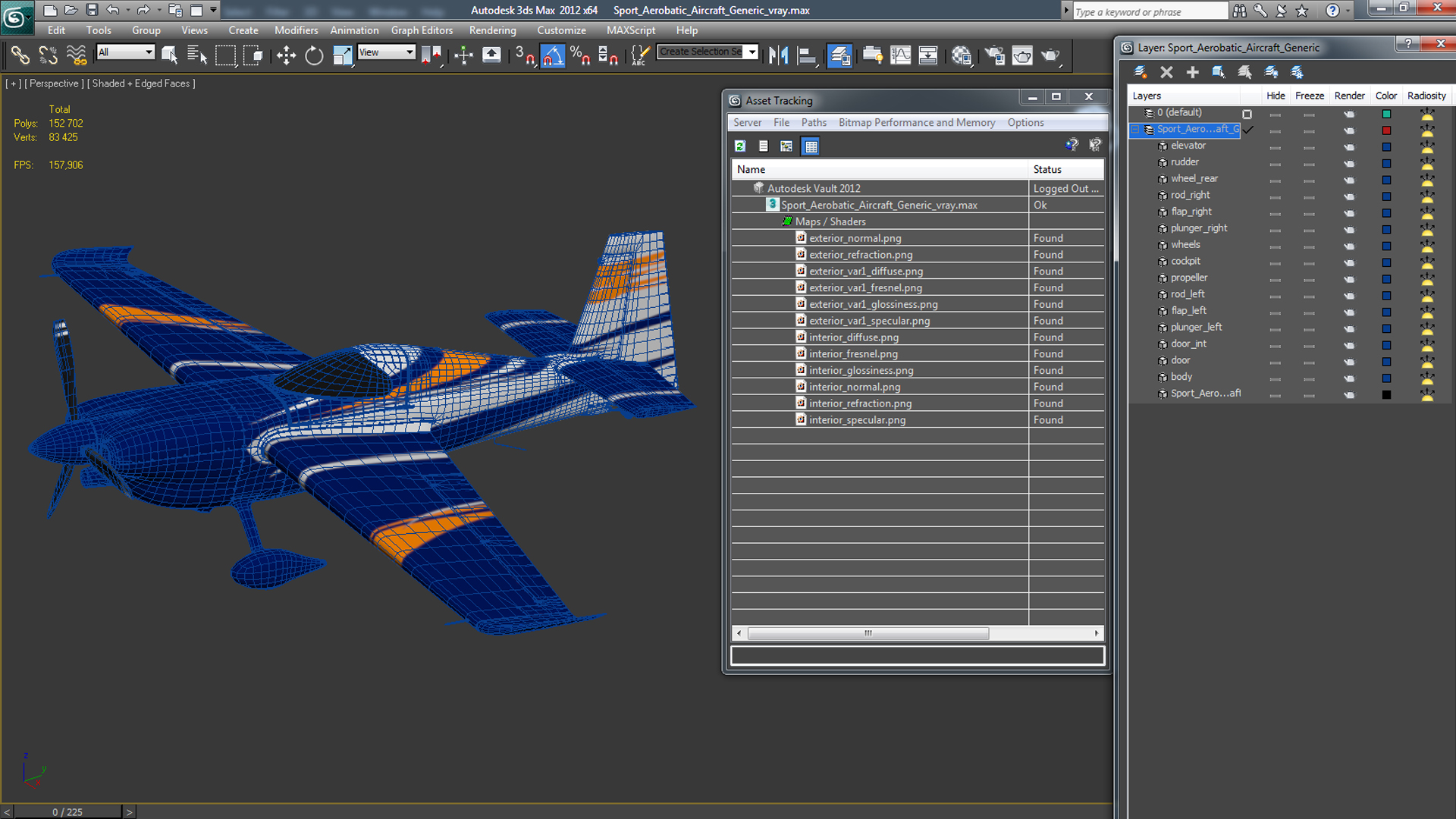
Task: Add selected objects to layer (plus icon)
Action: coord(1192,72)
